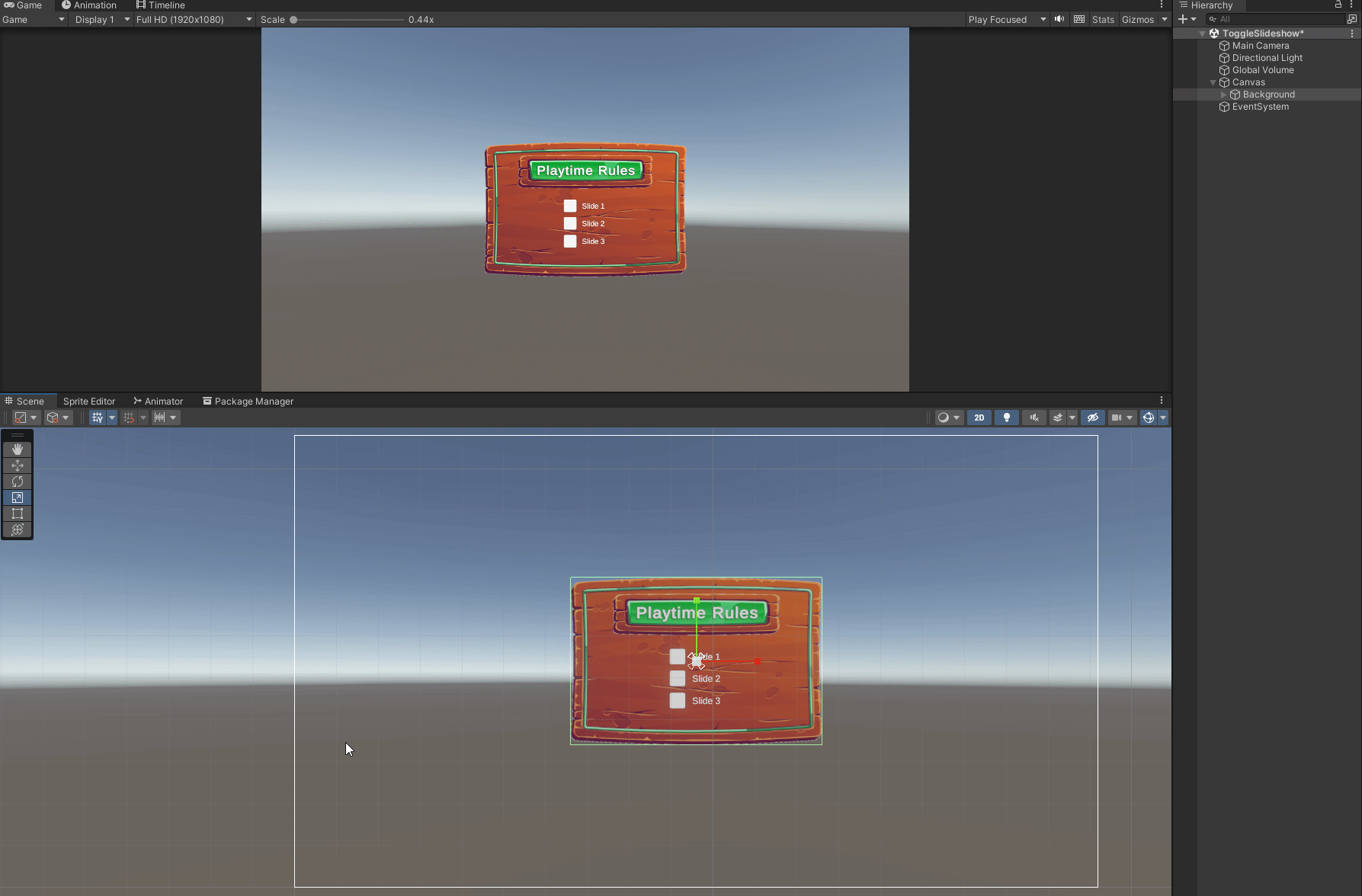Switch to the Timeline tab
1362x896 pixels.
click(161, 5)
